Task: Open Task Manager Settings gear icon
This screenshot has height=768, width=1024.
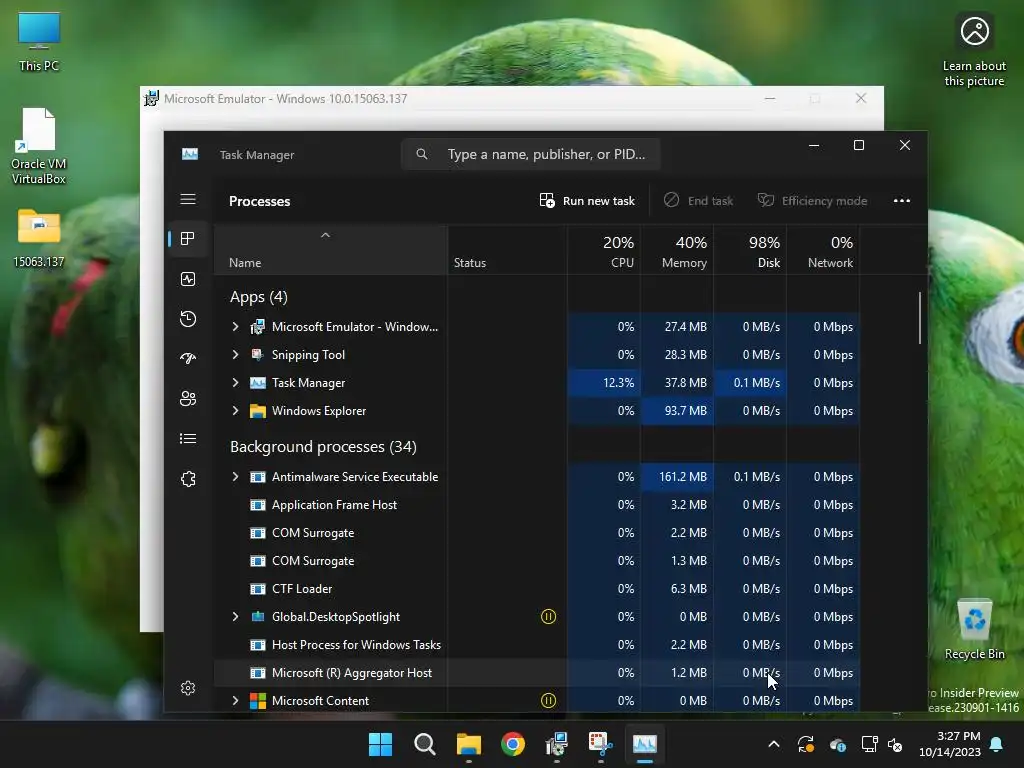Action: 188,688
